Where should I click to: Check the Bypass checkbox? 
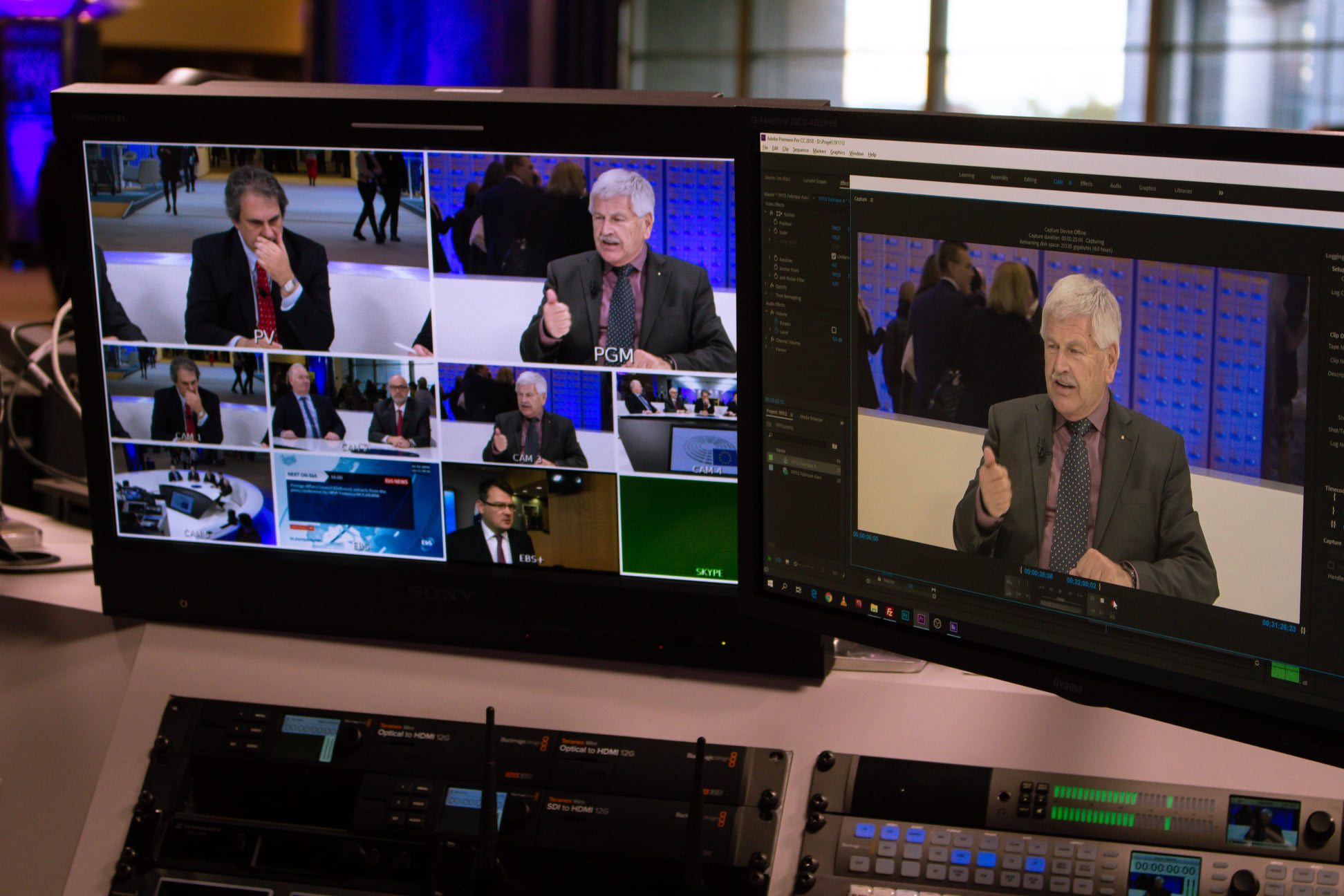pyautogui.click(x=834, y=330)
